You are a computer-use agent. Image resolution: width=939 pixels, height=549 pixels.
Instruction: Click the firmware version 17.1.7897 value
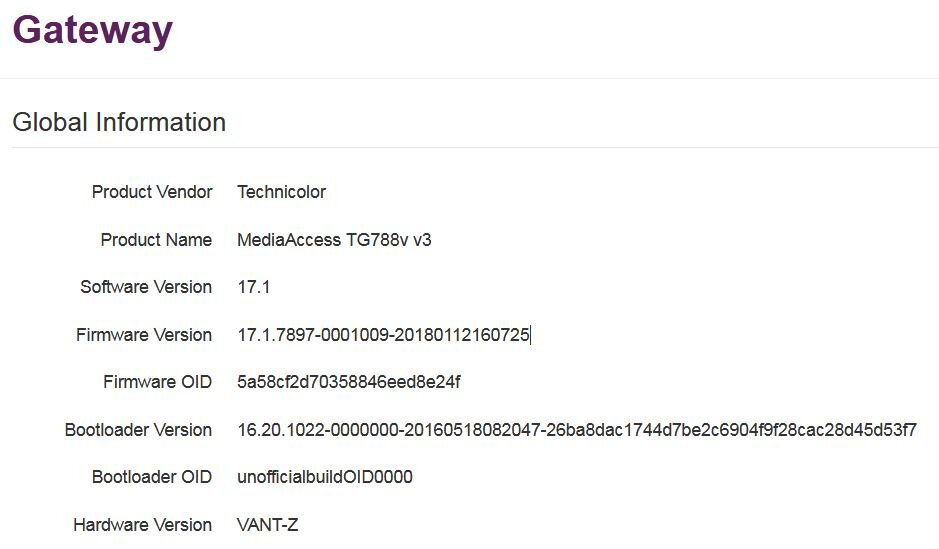tap(383, 335)
